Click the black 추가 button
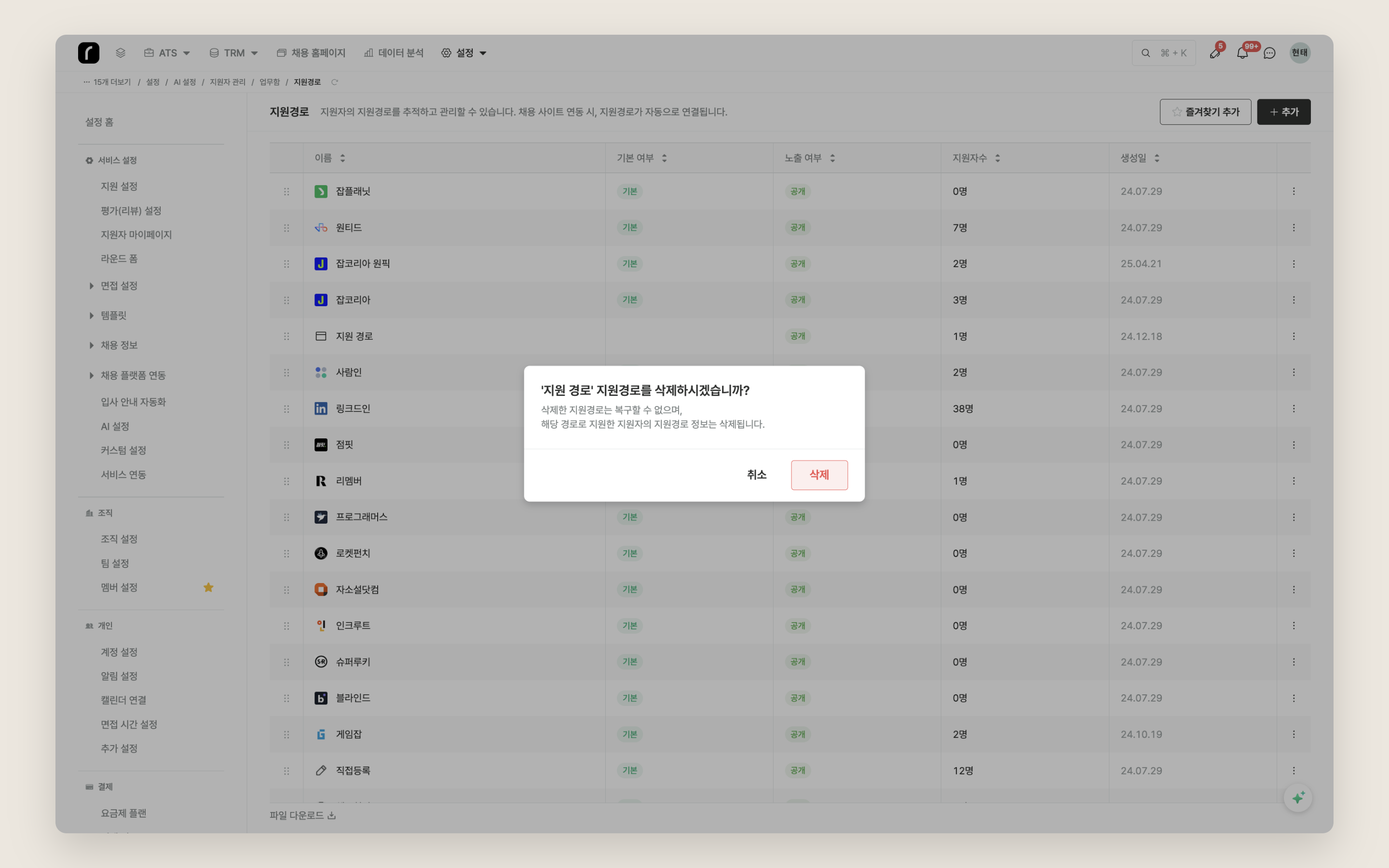The width and height of the screenshot is (1389, 868). (x=1283, y=112)
